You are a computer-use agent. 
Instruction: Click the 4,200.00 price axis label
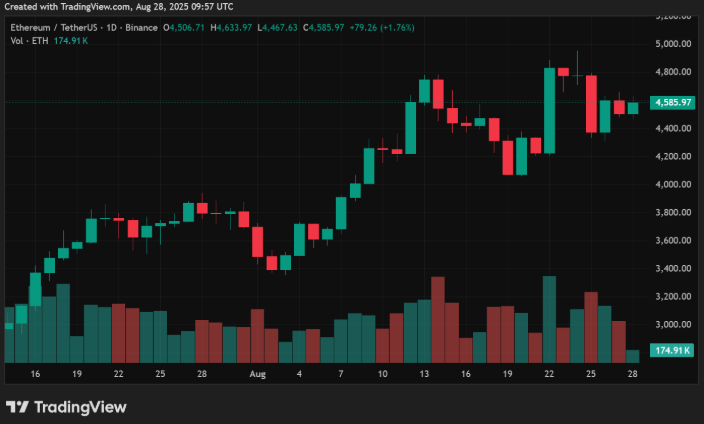point(673,156)
